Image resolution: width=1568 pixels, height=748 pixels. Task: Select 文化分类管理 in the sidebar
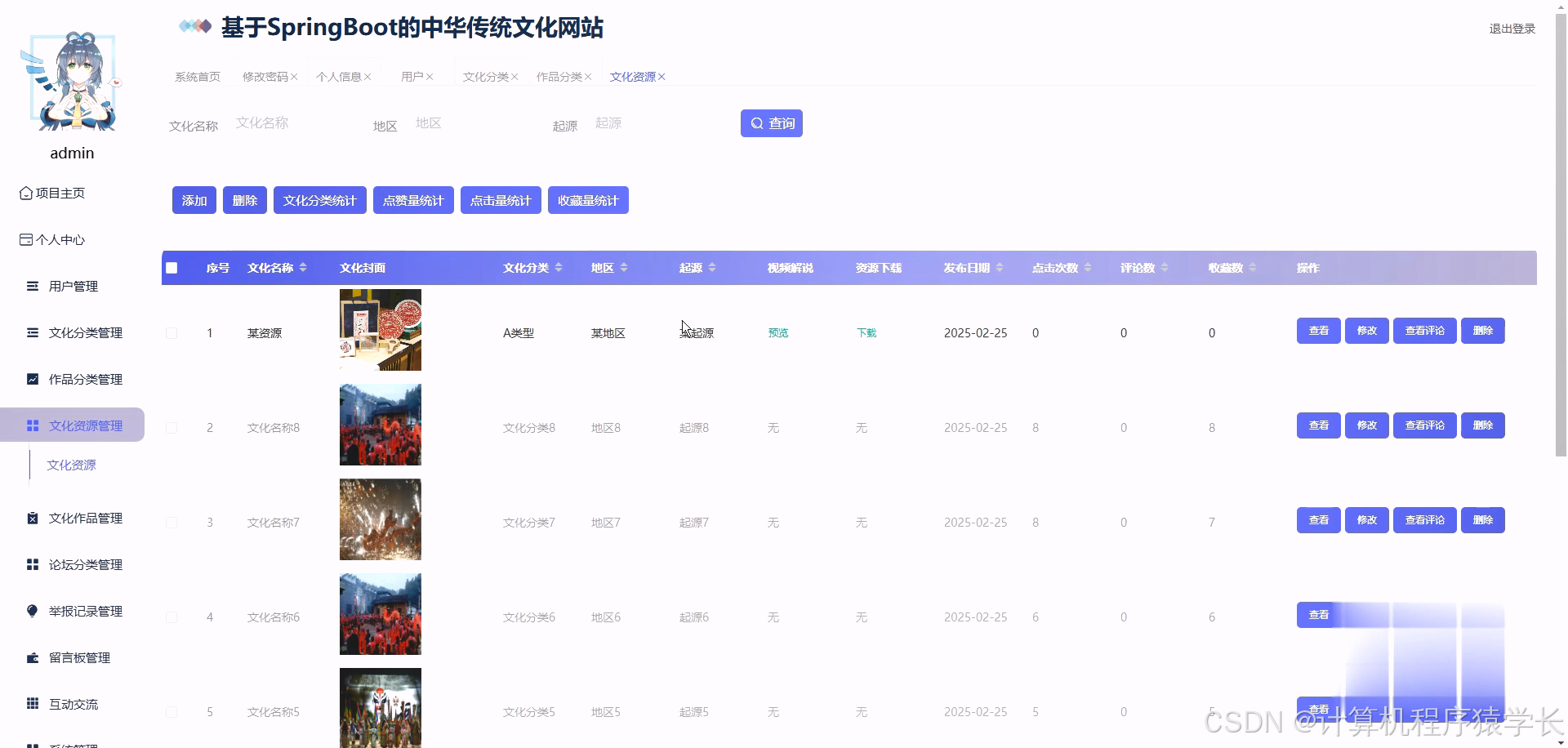point(85,332)
